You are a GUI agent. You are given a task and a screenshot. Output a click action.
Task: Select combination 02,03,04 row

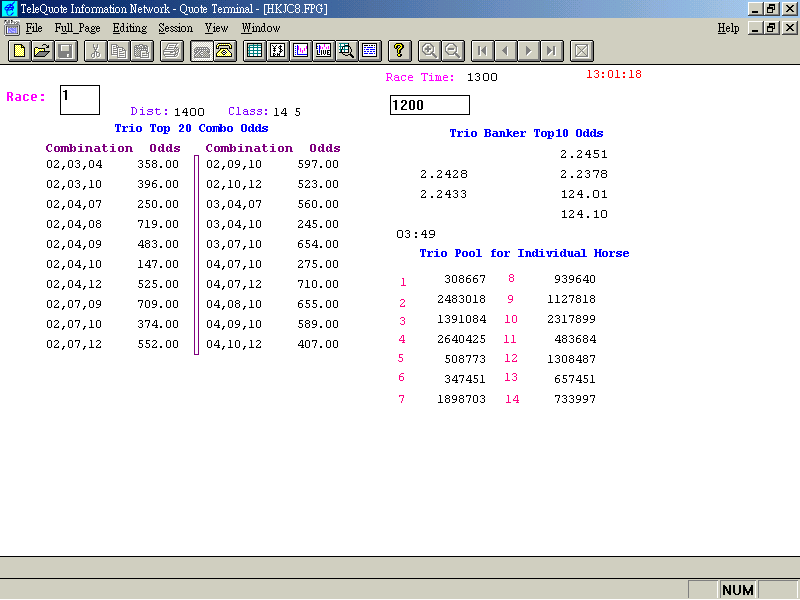coord(112,164)
